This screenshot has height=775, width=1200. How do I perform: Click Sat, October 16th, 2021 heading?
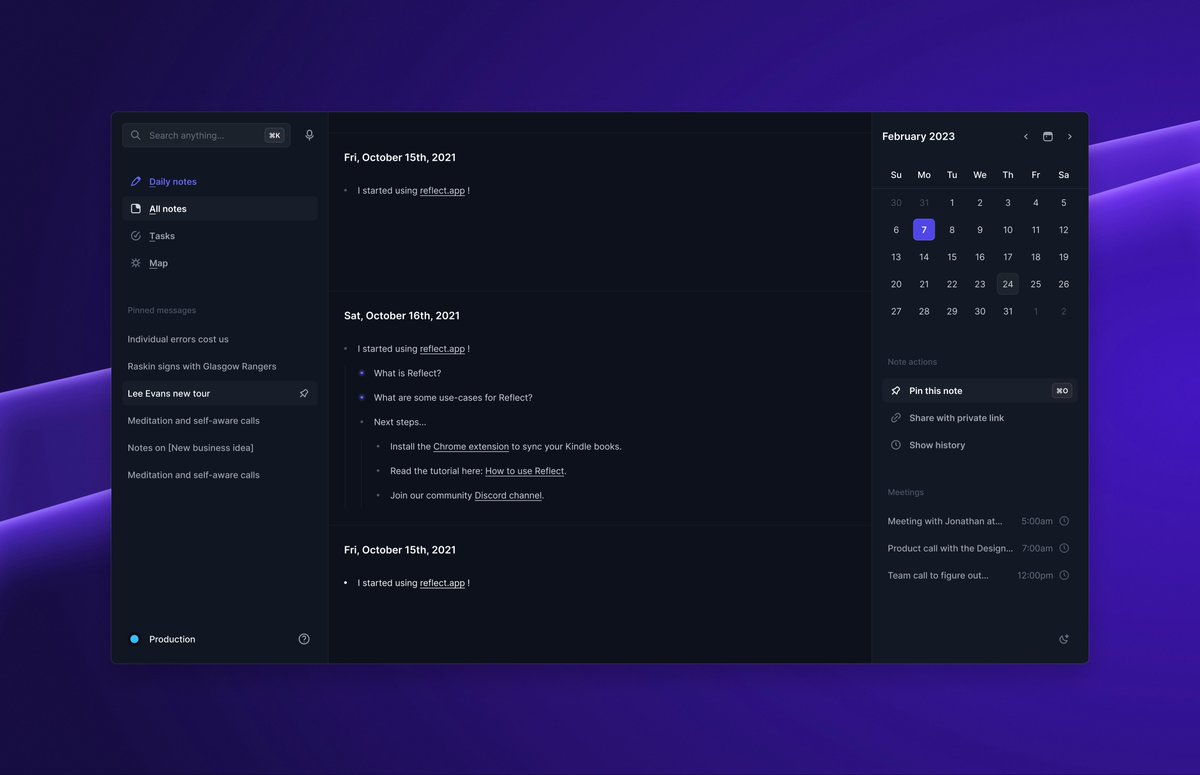point(402,315)
